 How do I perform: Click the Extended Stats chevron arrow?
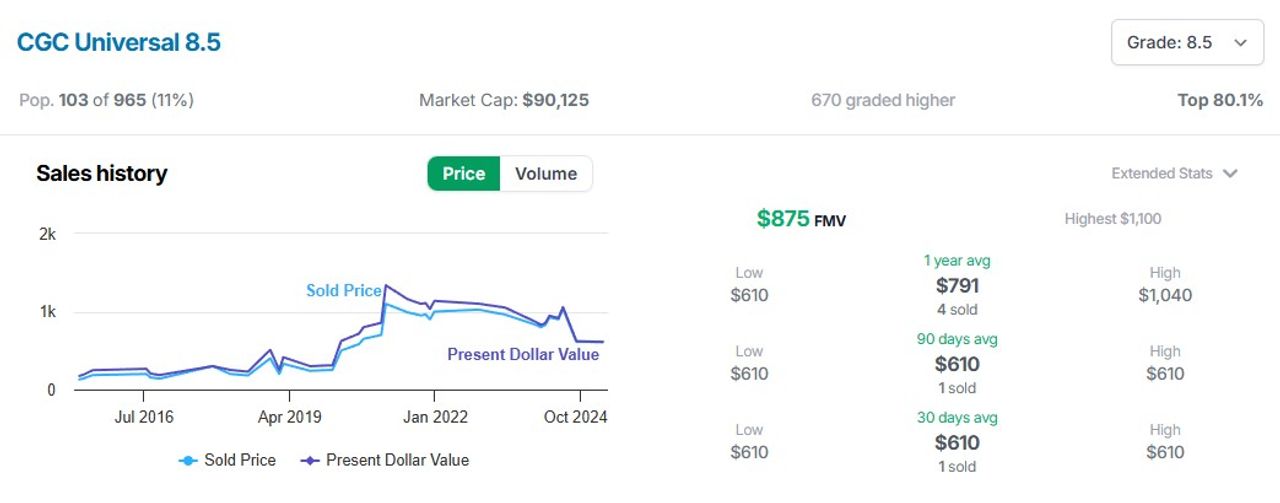coord(1230,173)
